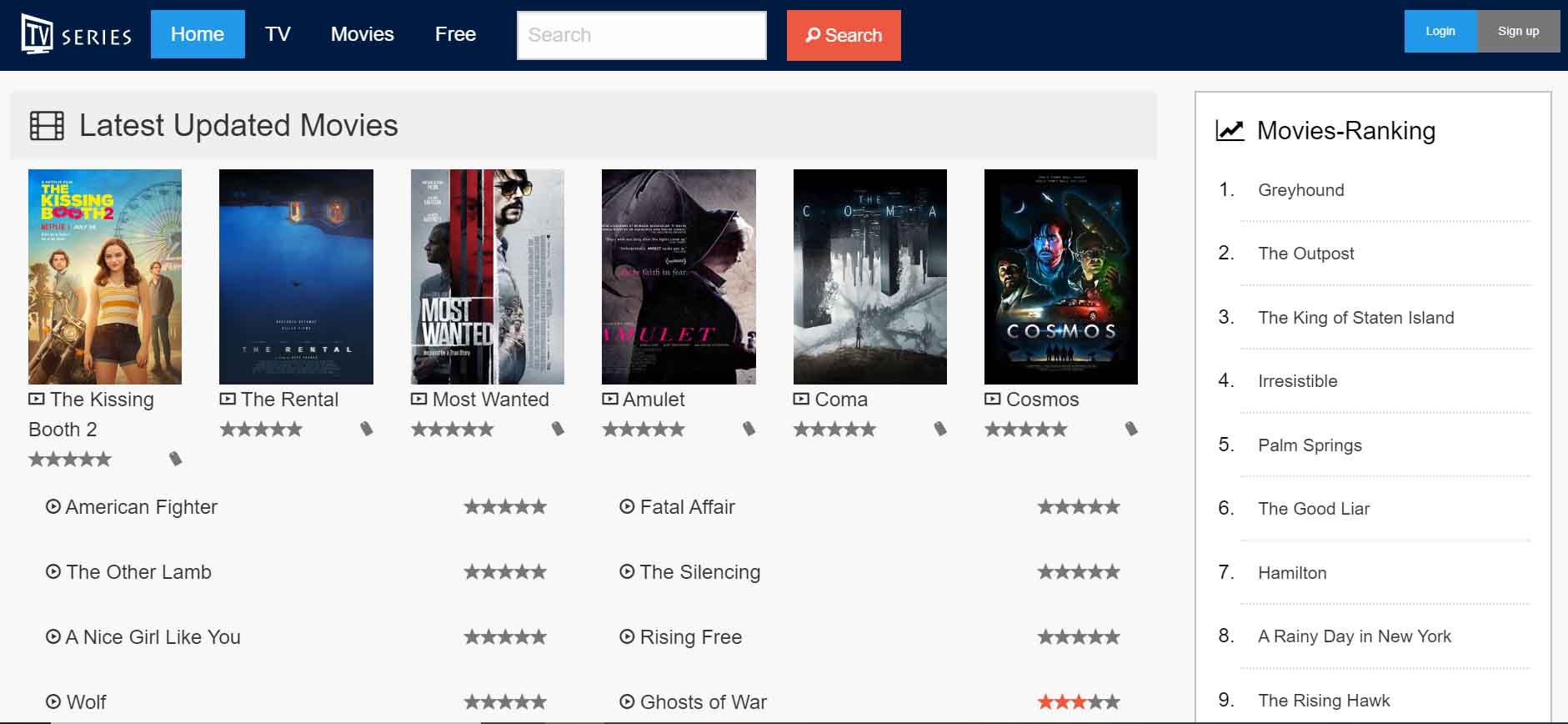Viewport: 1568px width, 724px height.
Task: Click the chart icon beside Movies-Ranking
Action: [1230, 131]
